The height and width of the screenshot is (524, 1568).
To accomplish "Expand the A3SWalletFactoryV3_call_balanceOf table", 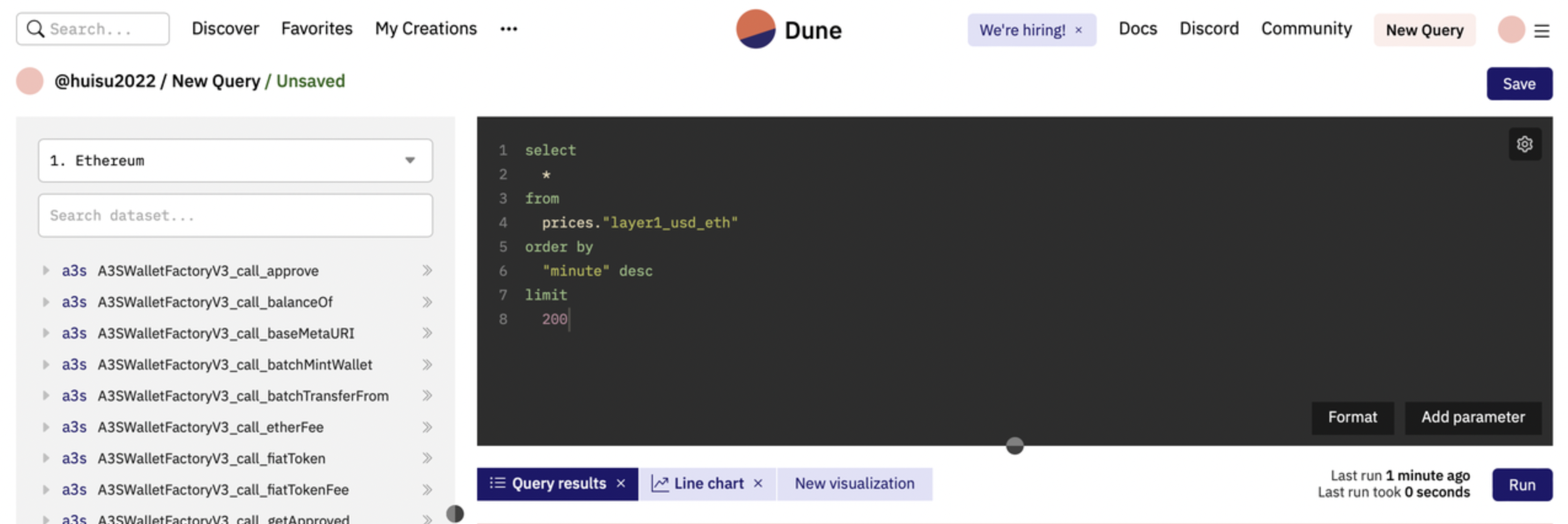I will [46, 302].
